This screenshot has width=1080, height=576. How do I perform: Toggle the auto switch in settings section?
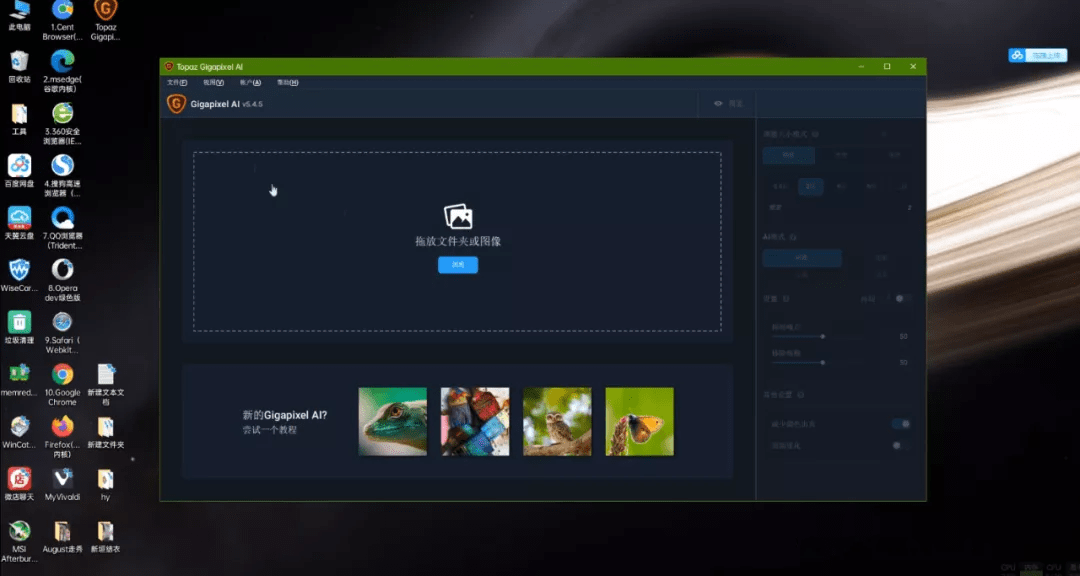[x=903, y=298]
